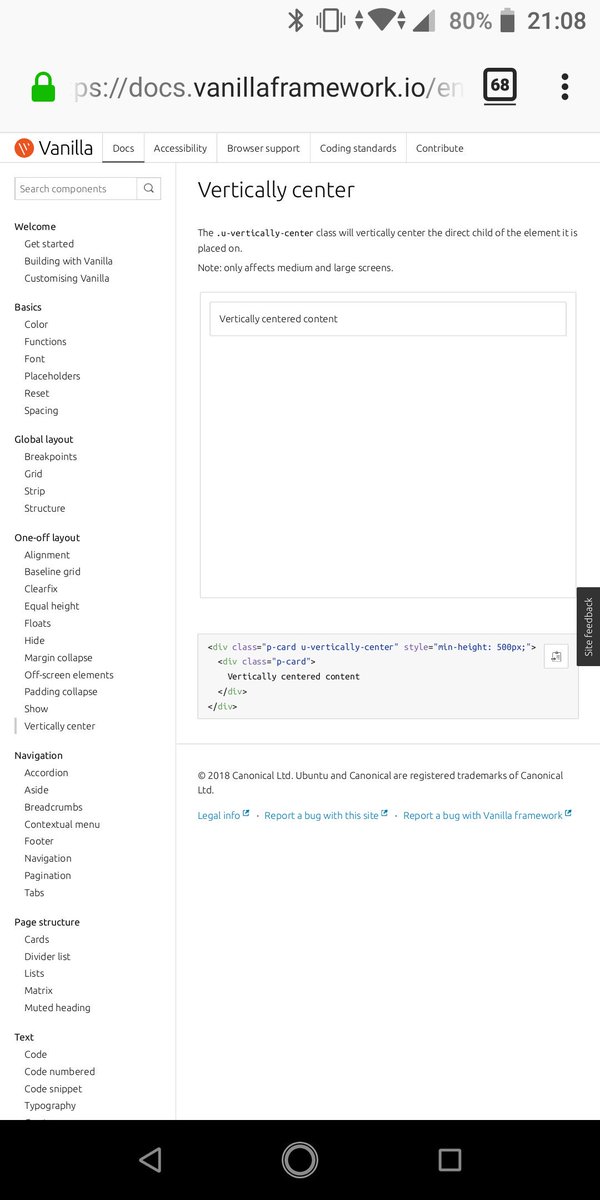The width and height of the screenshot is (600, 1200).
Task: Open the Floats sidebar entry
Action: tap(37, 623)
